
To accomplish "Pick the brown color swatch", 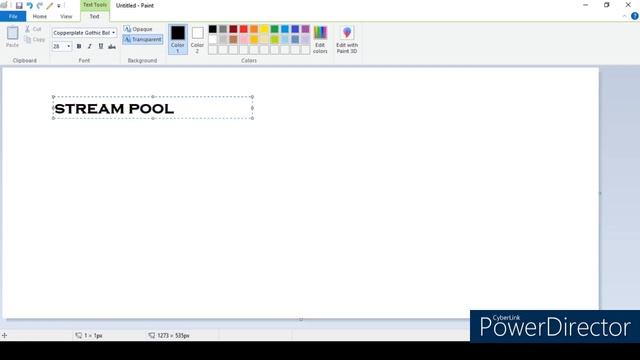I will coord(233,40).
